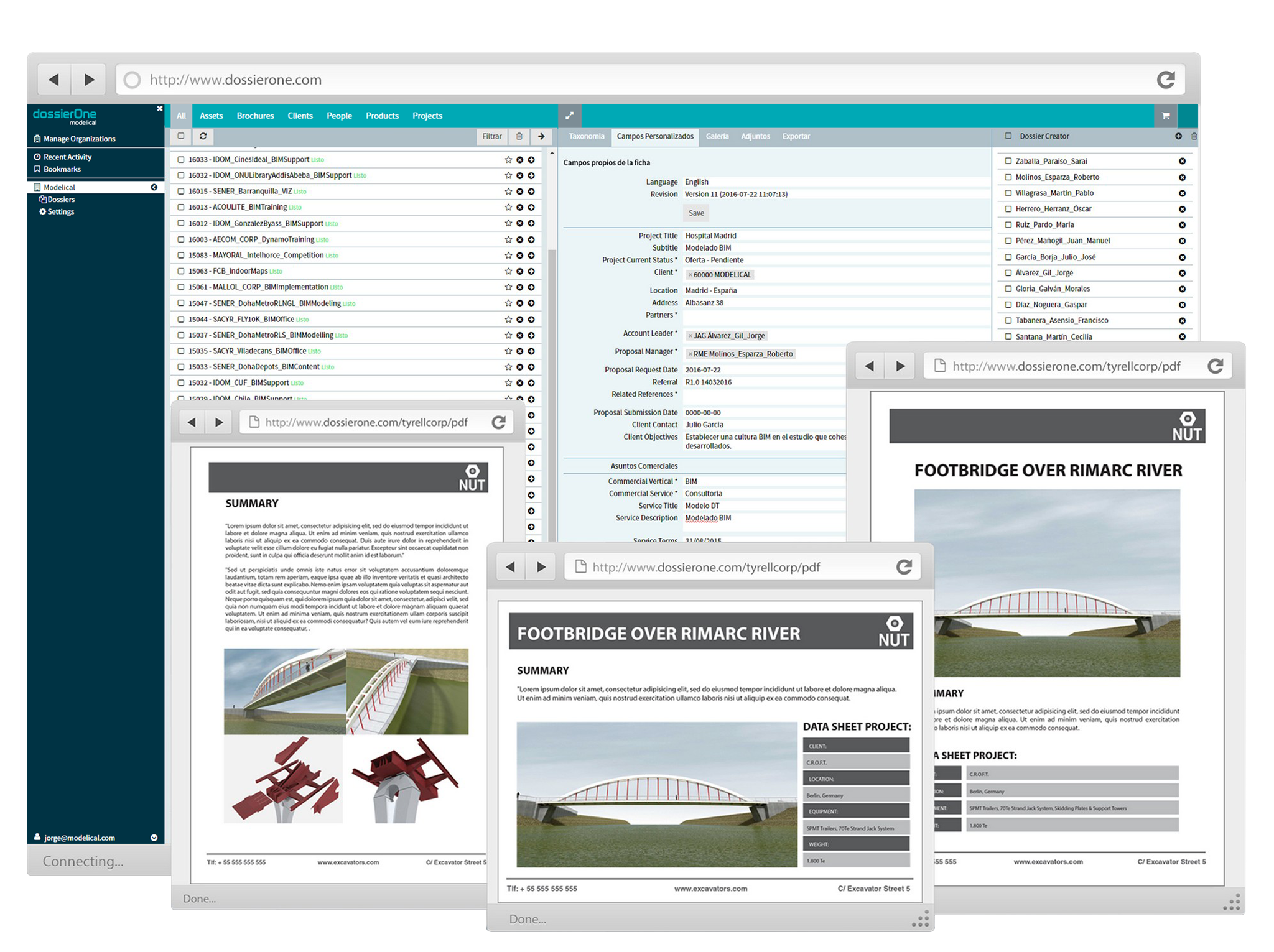Star the 16033 IDOM_CinesIdeal_BIMSupport item
This screenshot has height=952, width=1274.
click(x=508, y=160)
